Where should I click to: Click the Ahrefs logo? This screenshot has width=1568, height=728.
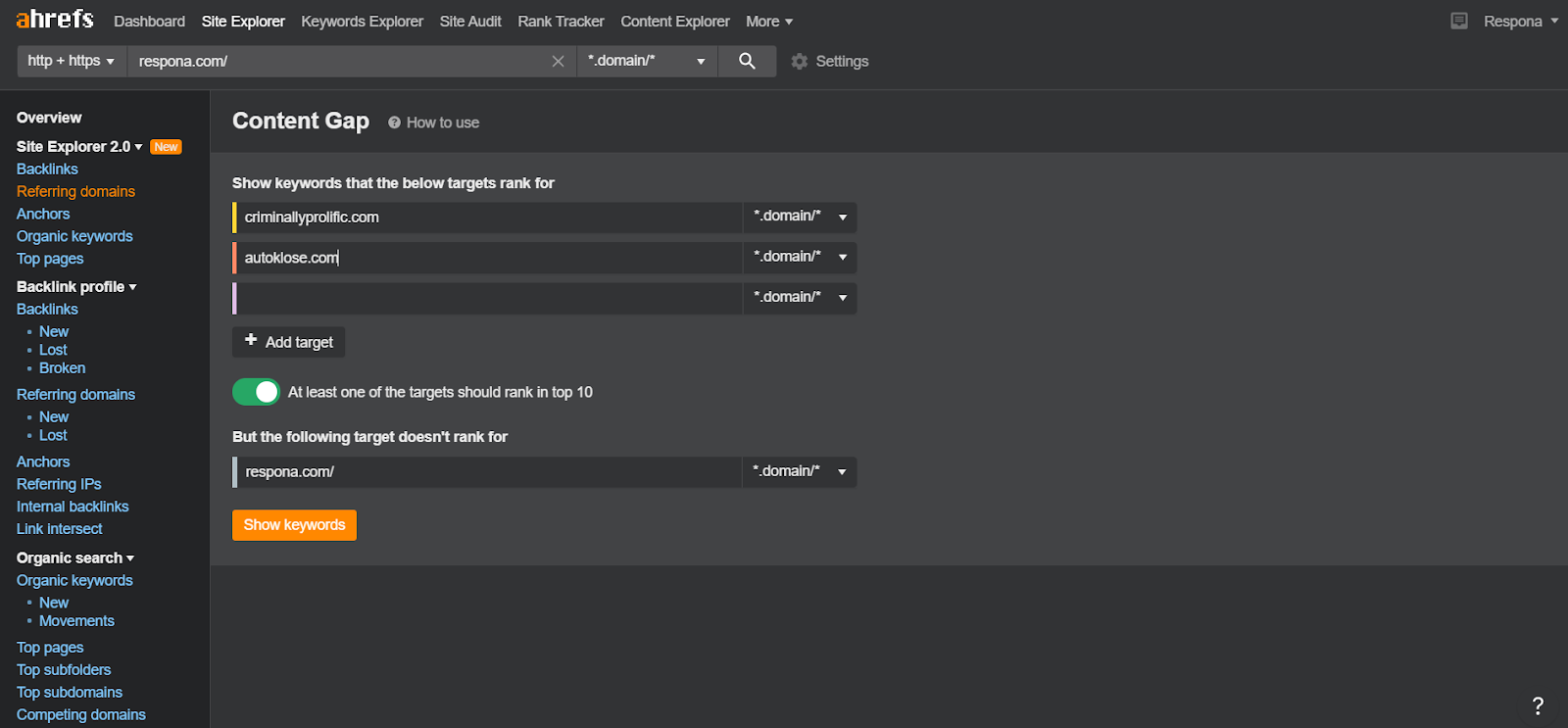coord(55,20)
